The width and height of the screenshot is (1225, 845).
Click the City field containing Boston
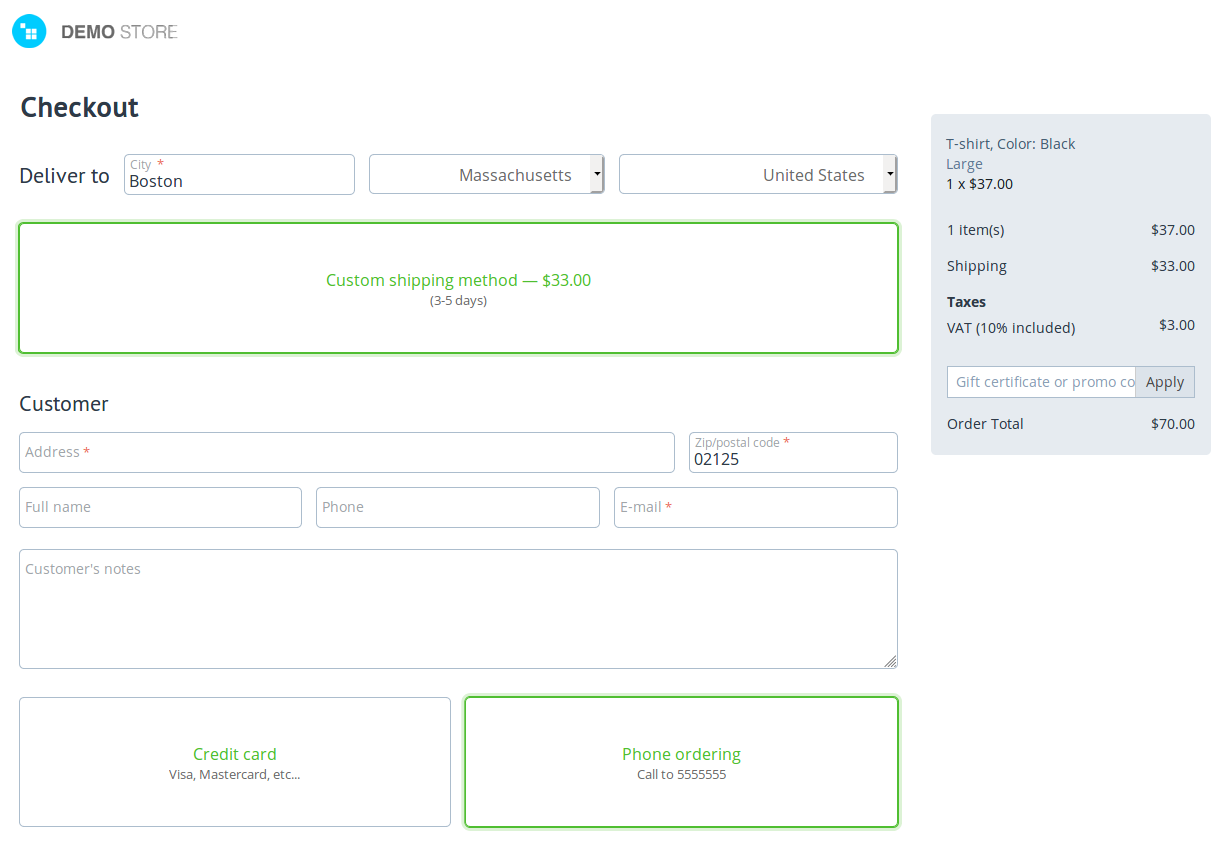(239, 174)
